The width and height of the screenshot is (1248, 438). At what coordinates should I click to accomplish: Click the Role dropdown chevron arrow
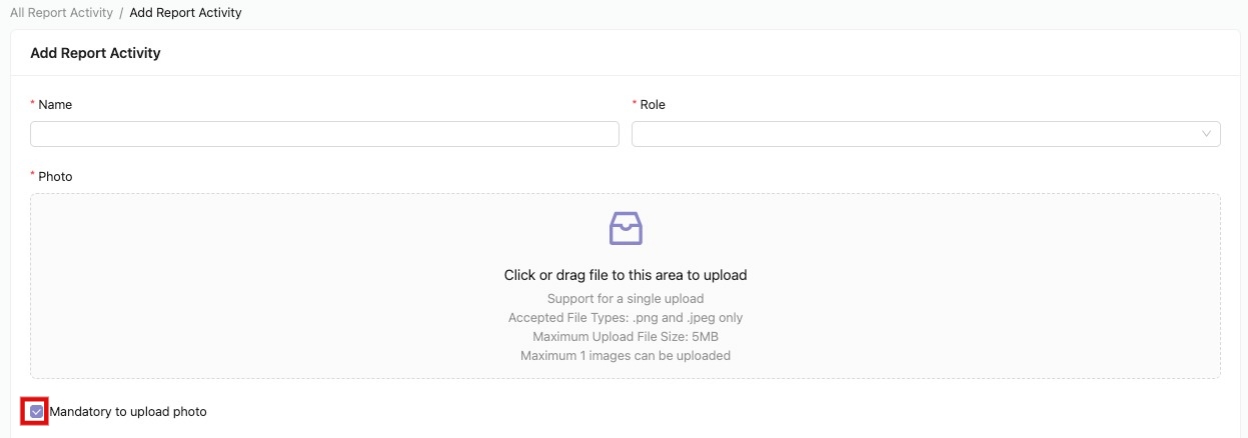(1206, 134)
